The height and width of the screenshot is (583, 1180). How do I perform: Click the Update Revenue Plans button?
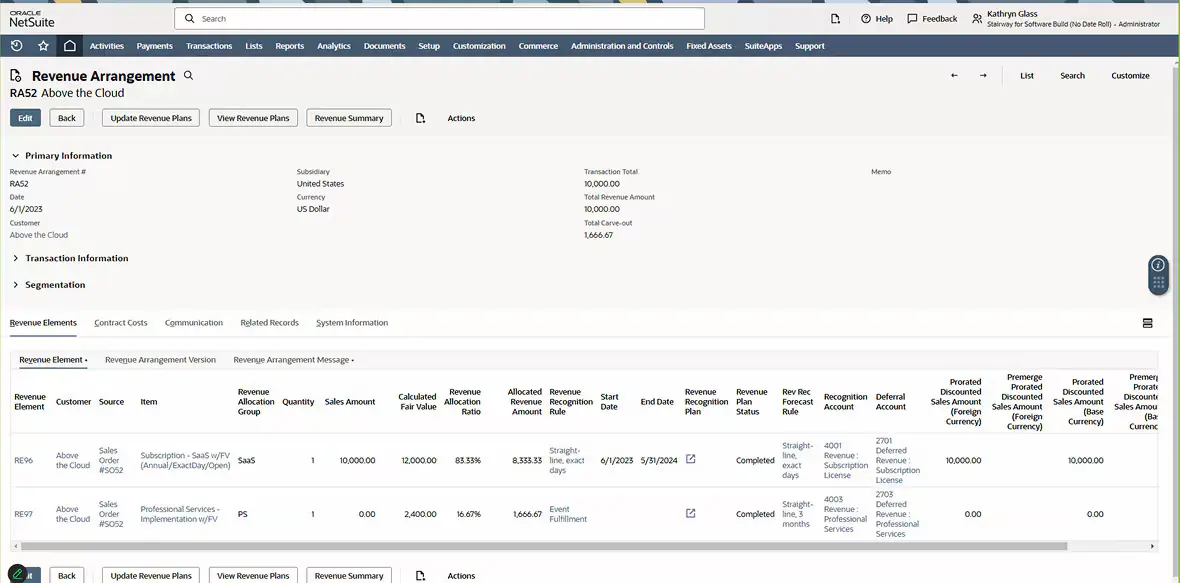(x=150, y=117)
